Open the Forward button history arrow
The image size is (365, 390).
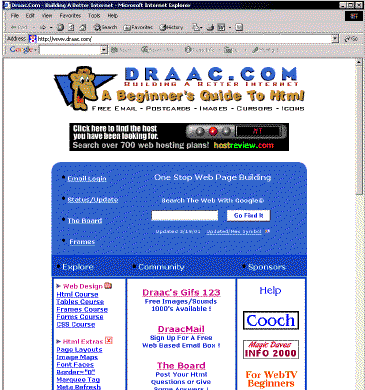click(x=51, y=27)
